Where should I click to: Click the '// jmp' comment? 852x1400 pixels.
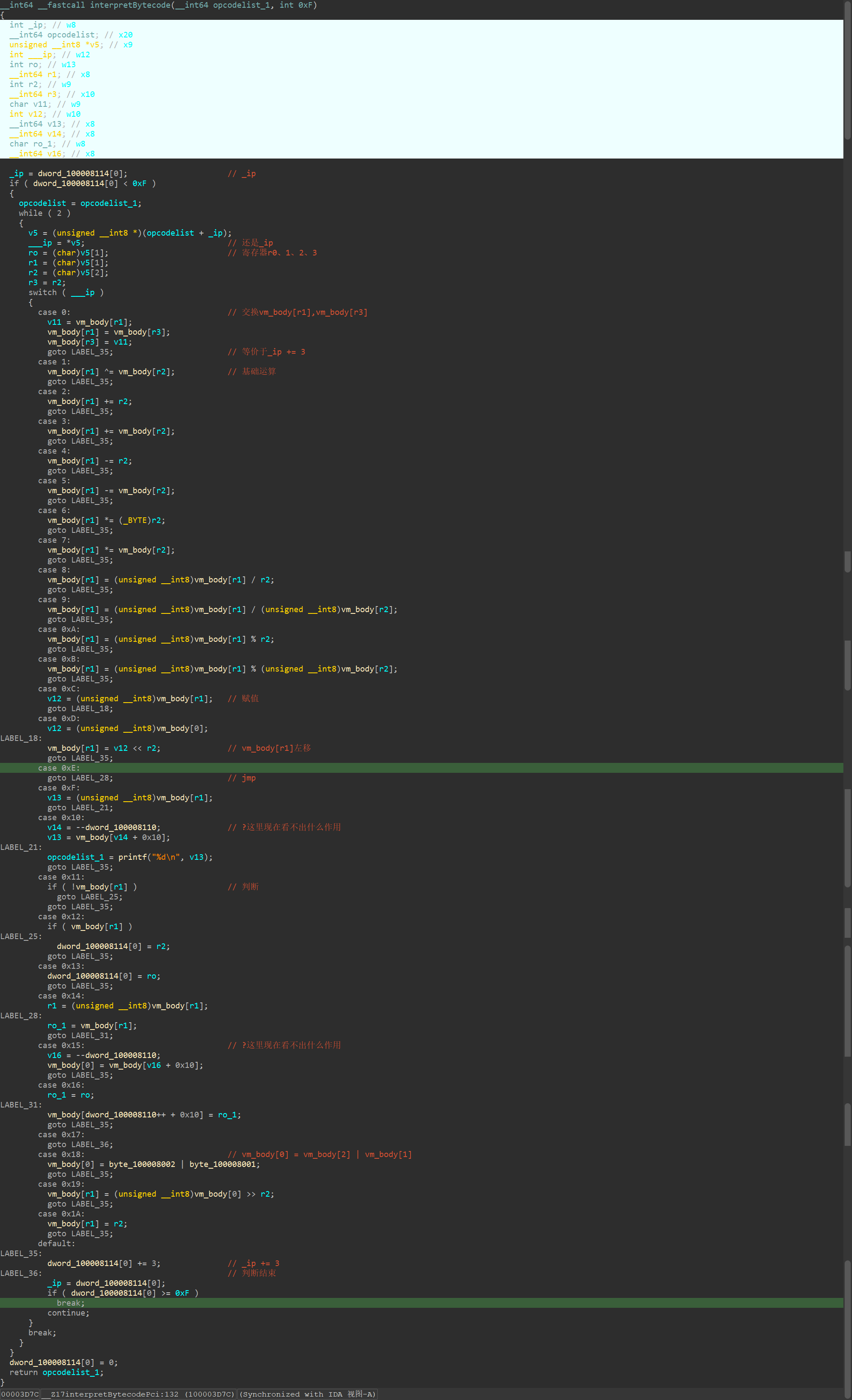pyautogui.click(x=241, y=778)
